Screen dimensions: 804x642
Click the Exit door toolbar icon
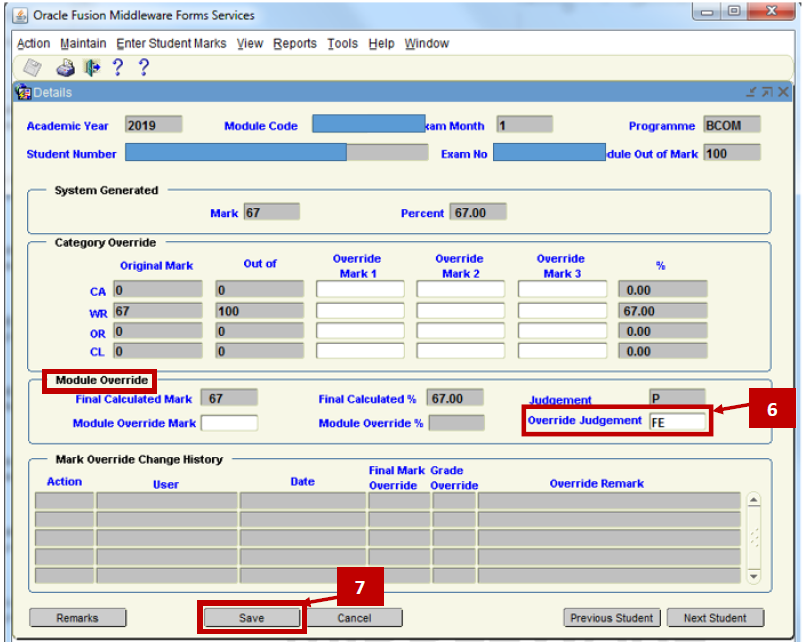click(92, 68)
